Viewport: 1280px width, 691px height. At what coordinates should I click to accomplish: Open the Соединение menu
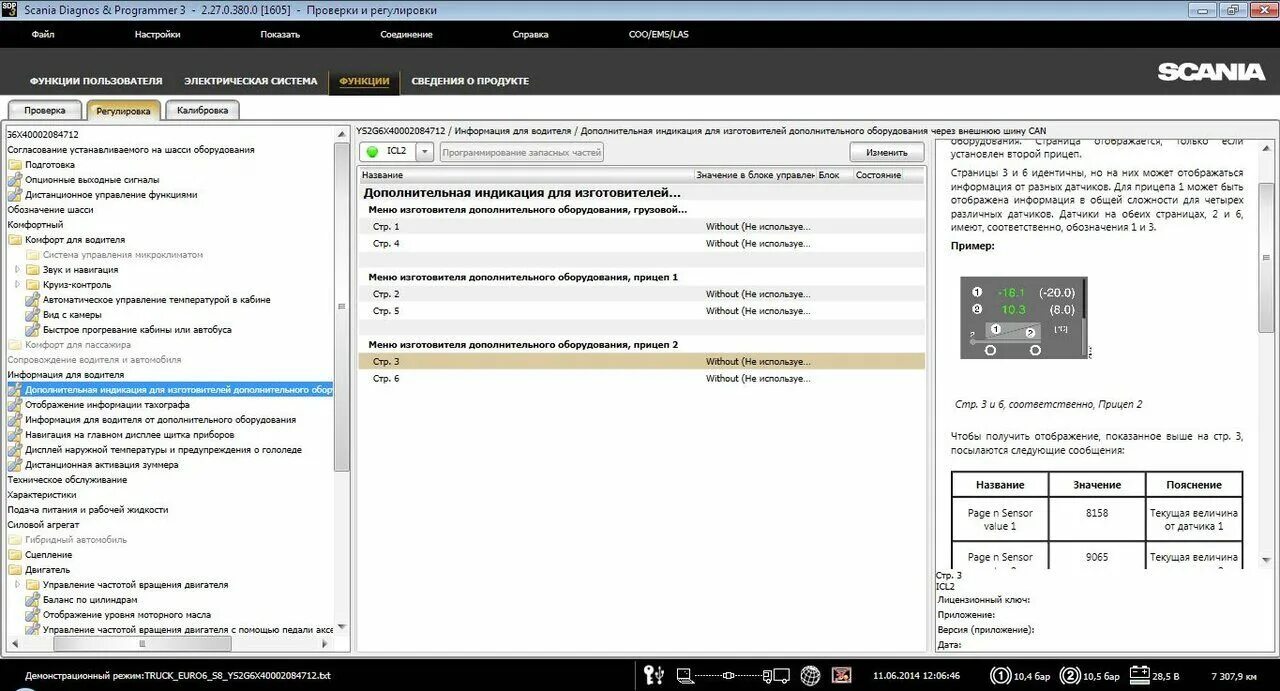pyautogui.click(x=406, y=34)
